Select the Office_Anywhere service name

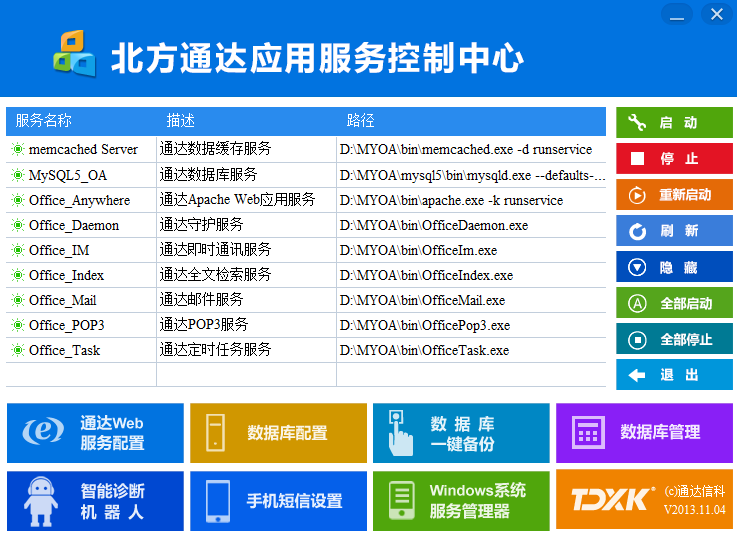(79, 200)
